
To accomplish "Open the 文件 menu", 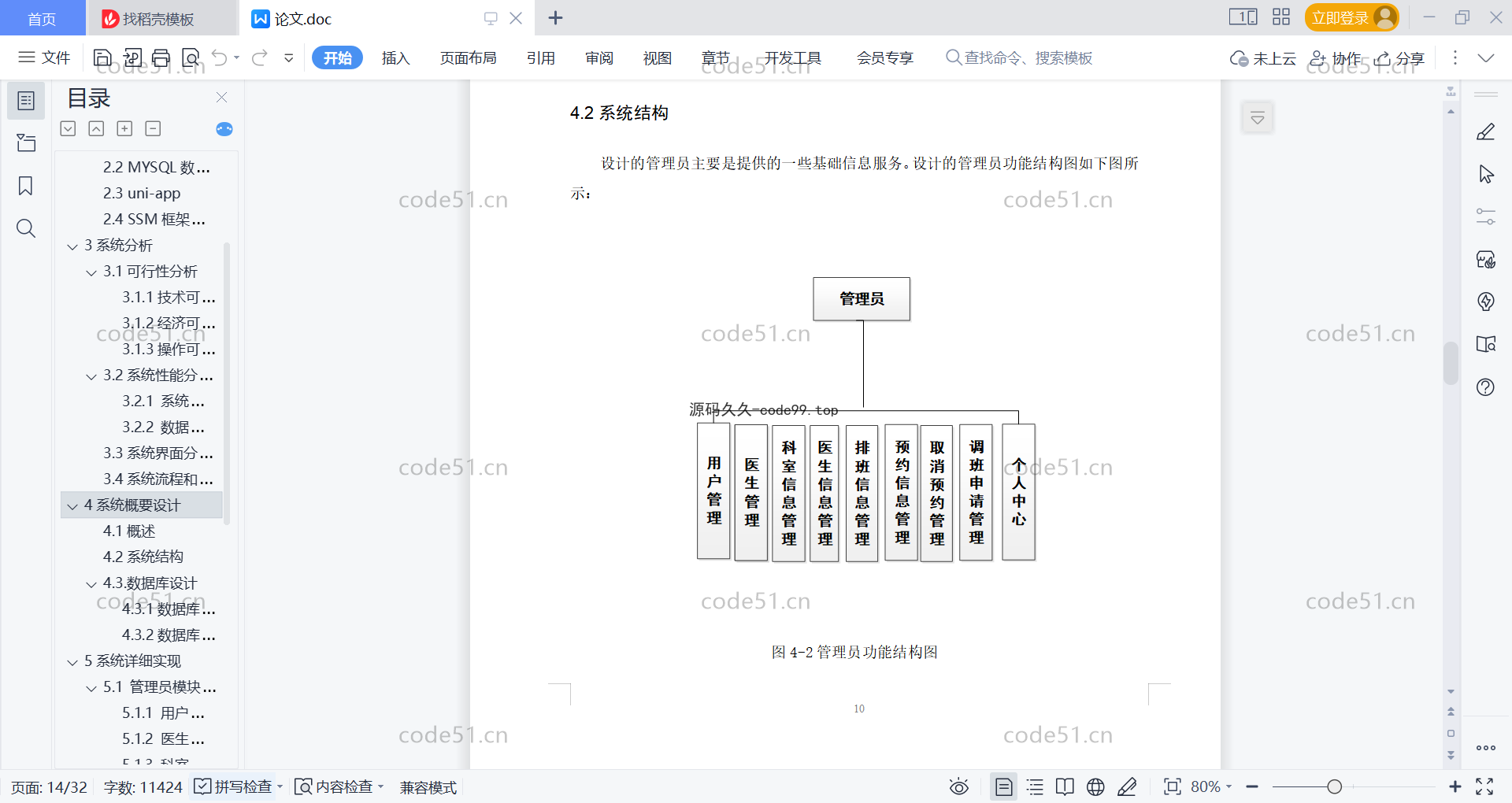I will [x=44, y=57].
